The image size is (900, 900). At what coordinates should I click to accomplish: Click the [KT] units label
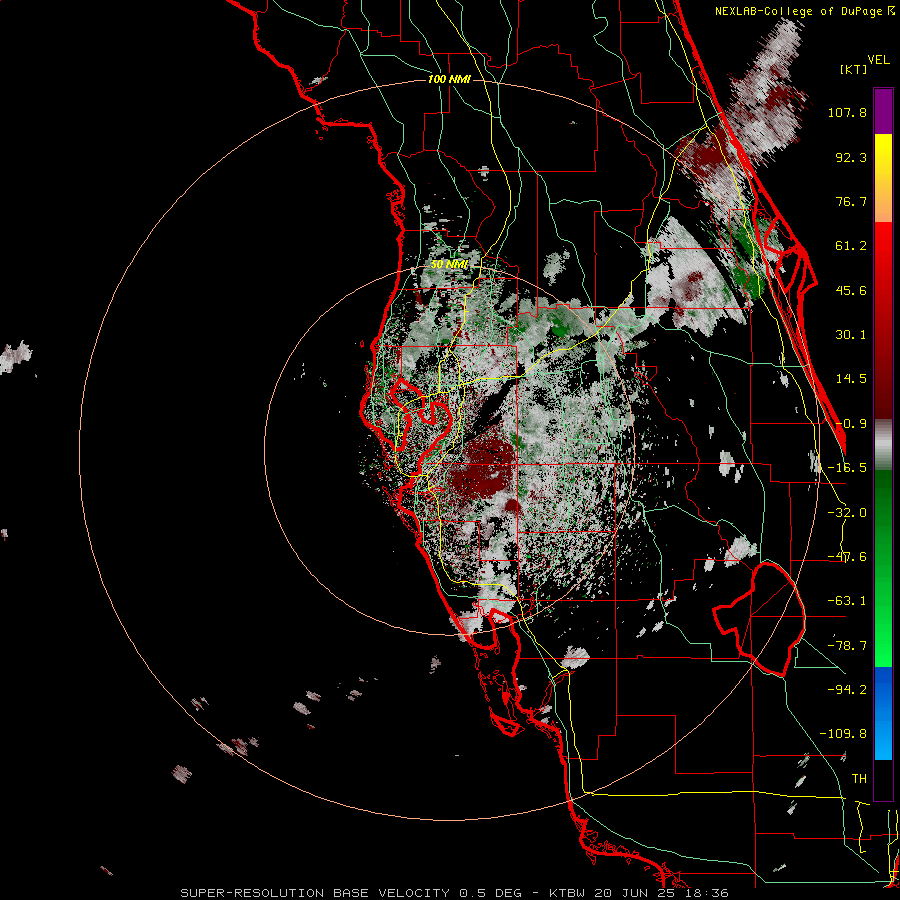pos(854,69)
